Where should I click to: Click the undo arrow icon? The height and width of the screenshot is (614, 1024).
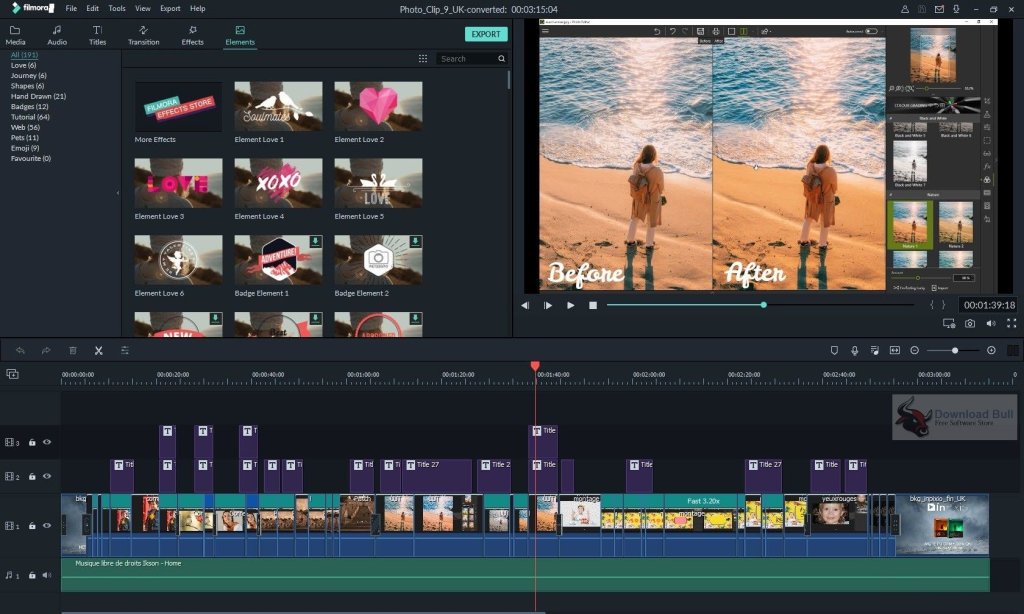(x=19, y=350)
